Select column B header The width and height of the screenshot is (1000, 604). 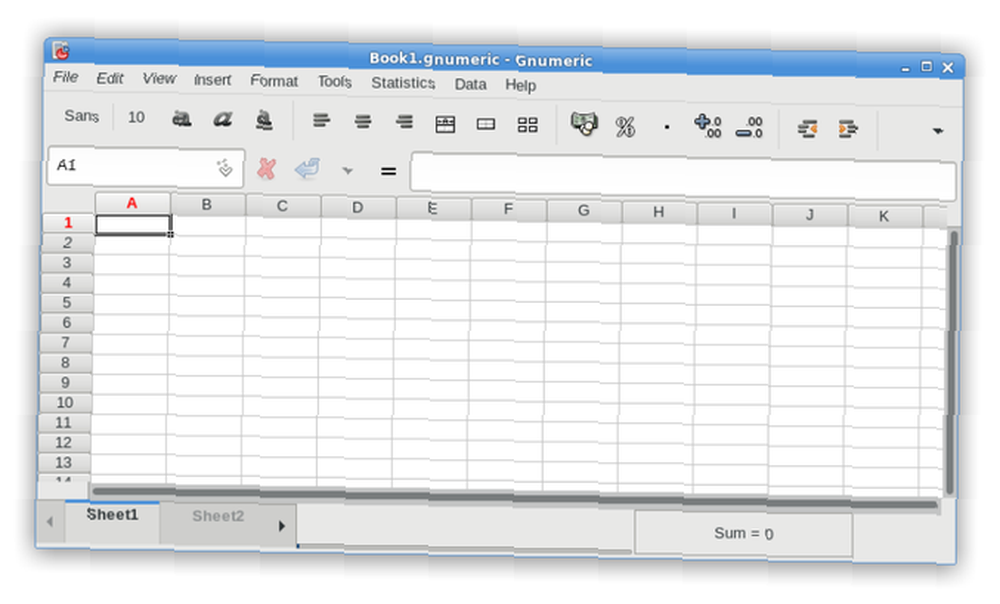pyautogui.click(x=207, y=205)
